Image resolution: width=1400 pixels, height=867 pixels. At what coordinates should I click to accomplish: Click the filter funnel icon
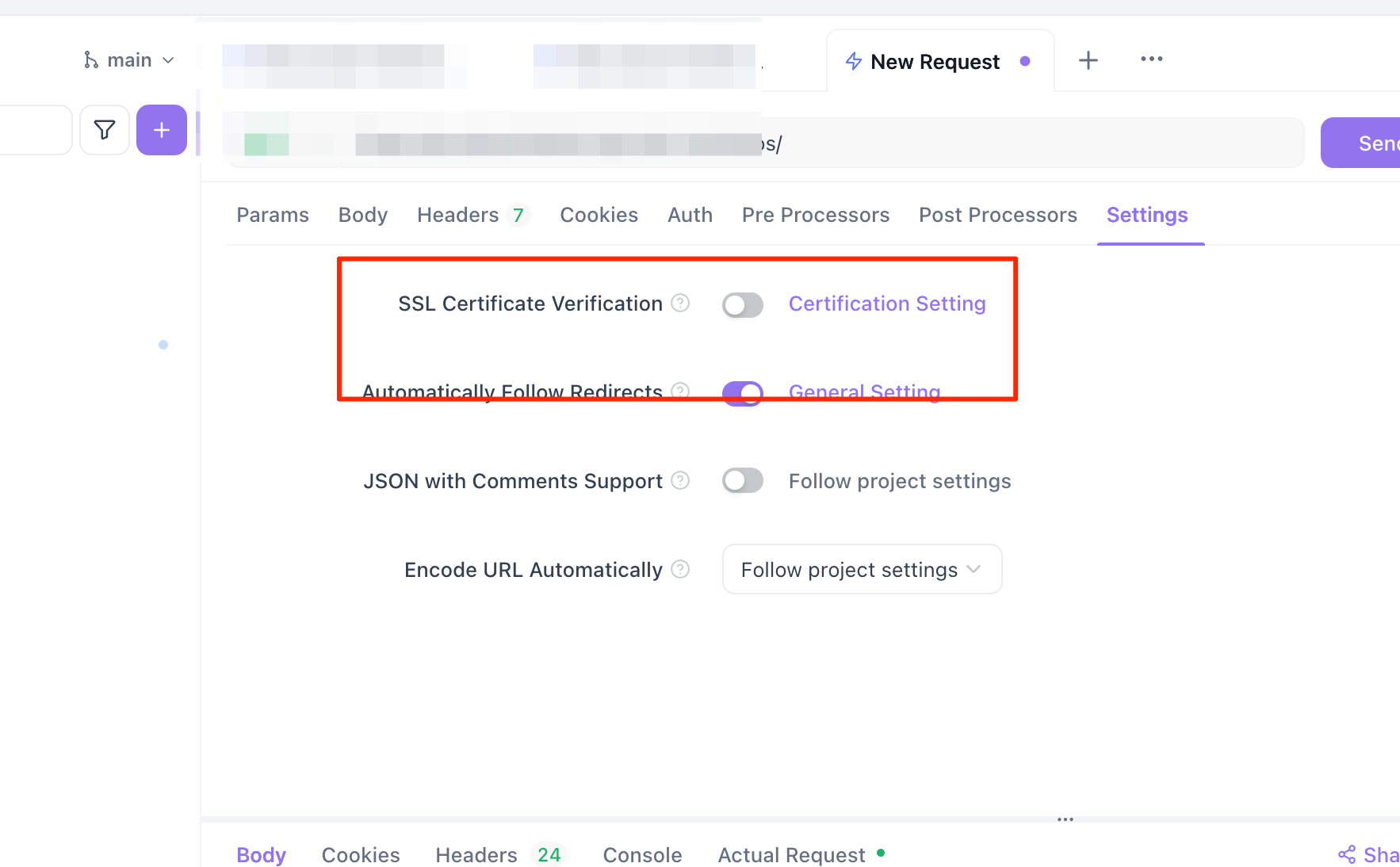point(104,130)
